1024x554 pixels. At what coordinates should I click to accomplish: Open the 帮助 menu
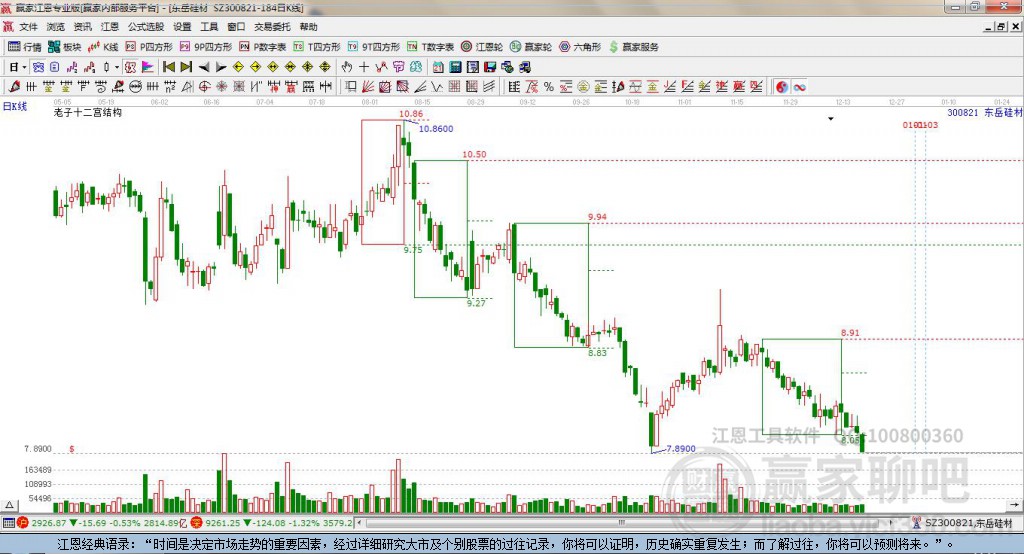pyautogui.click(x=308, y=27)
